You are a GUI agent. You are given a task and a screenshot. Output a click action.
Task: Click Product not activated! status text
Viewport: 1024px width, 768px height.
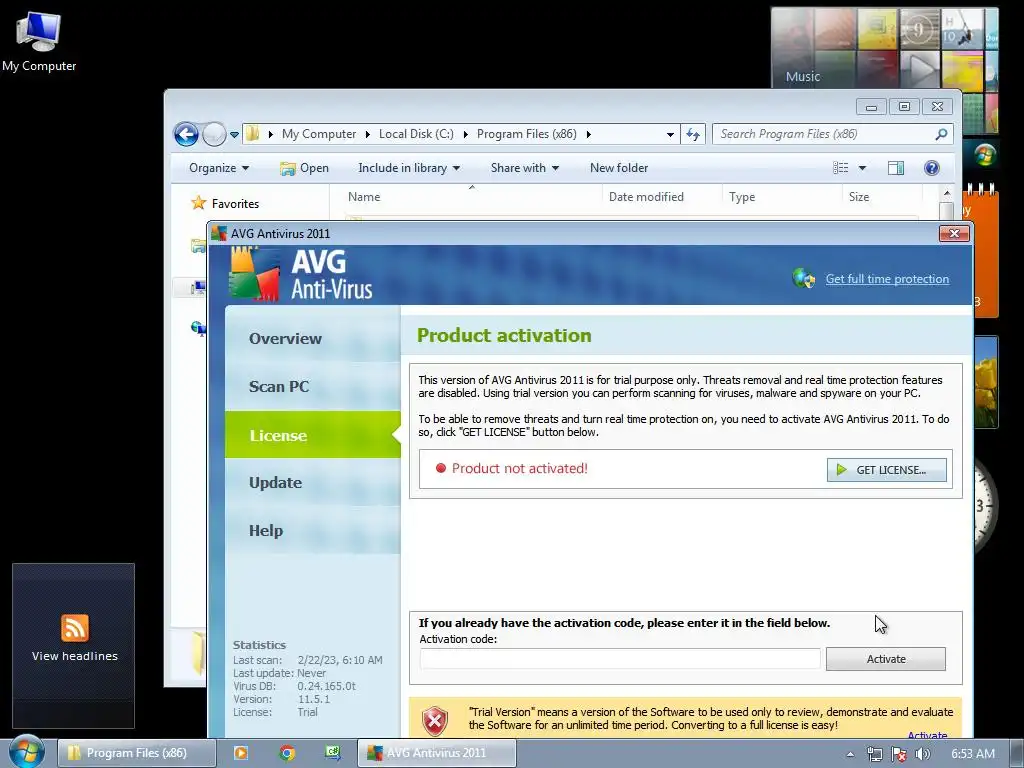(520, 468)
